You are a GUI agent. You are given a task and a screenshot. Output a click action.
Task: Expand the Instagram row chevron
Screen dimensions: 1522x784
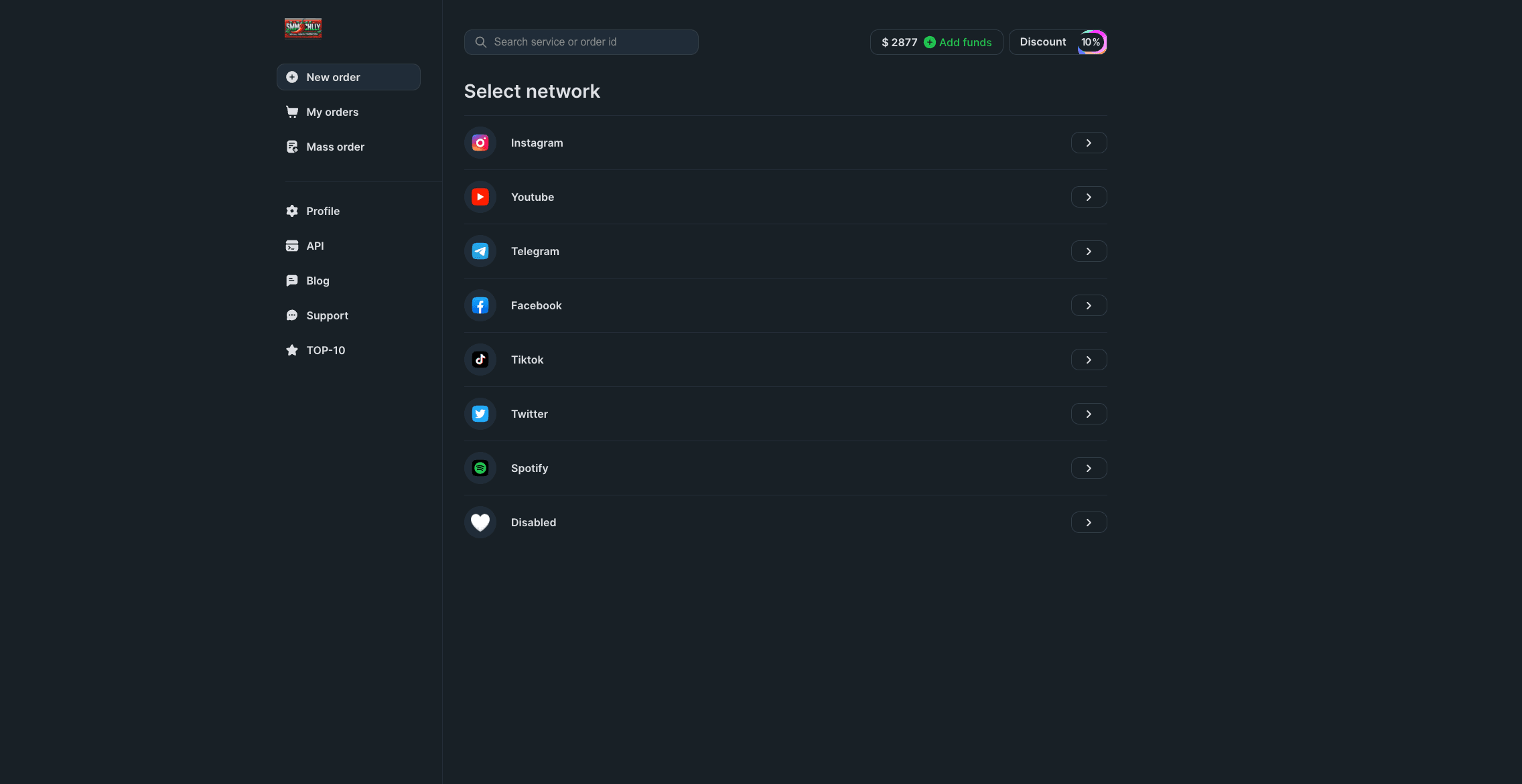click(x=1089, y=143)
